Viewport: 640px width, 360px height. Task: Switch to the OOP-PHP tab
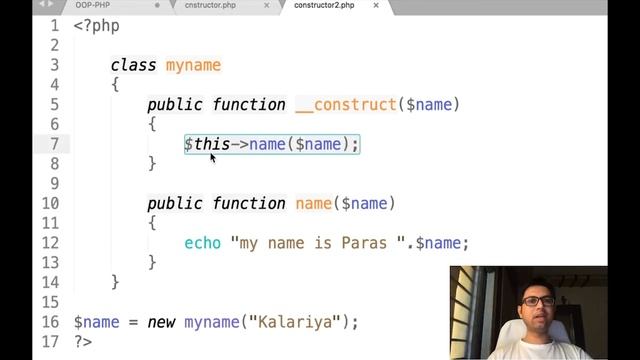point(93,5)
